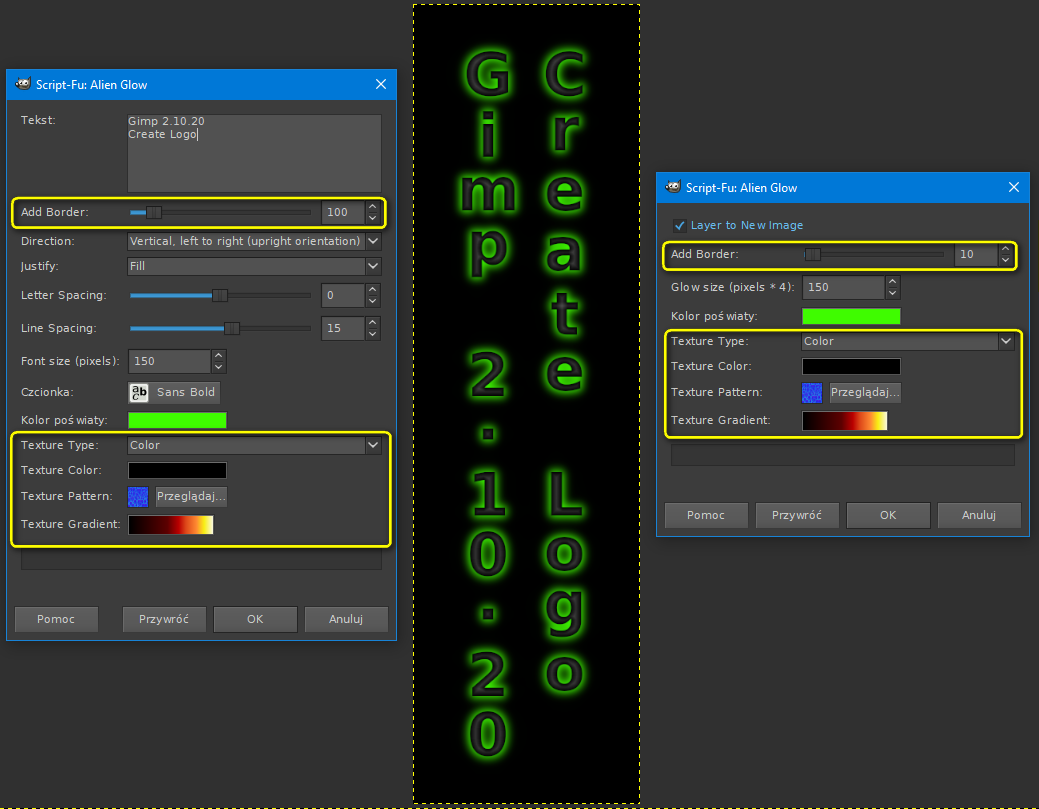Increase Letter Spacing spinner value
This screenshot has height=809, width=1039.
(x=372, y=290)
